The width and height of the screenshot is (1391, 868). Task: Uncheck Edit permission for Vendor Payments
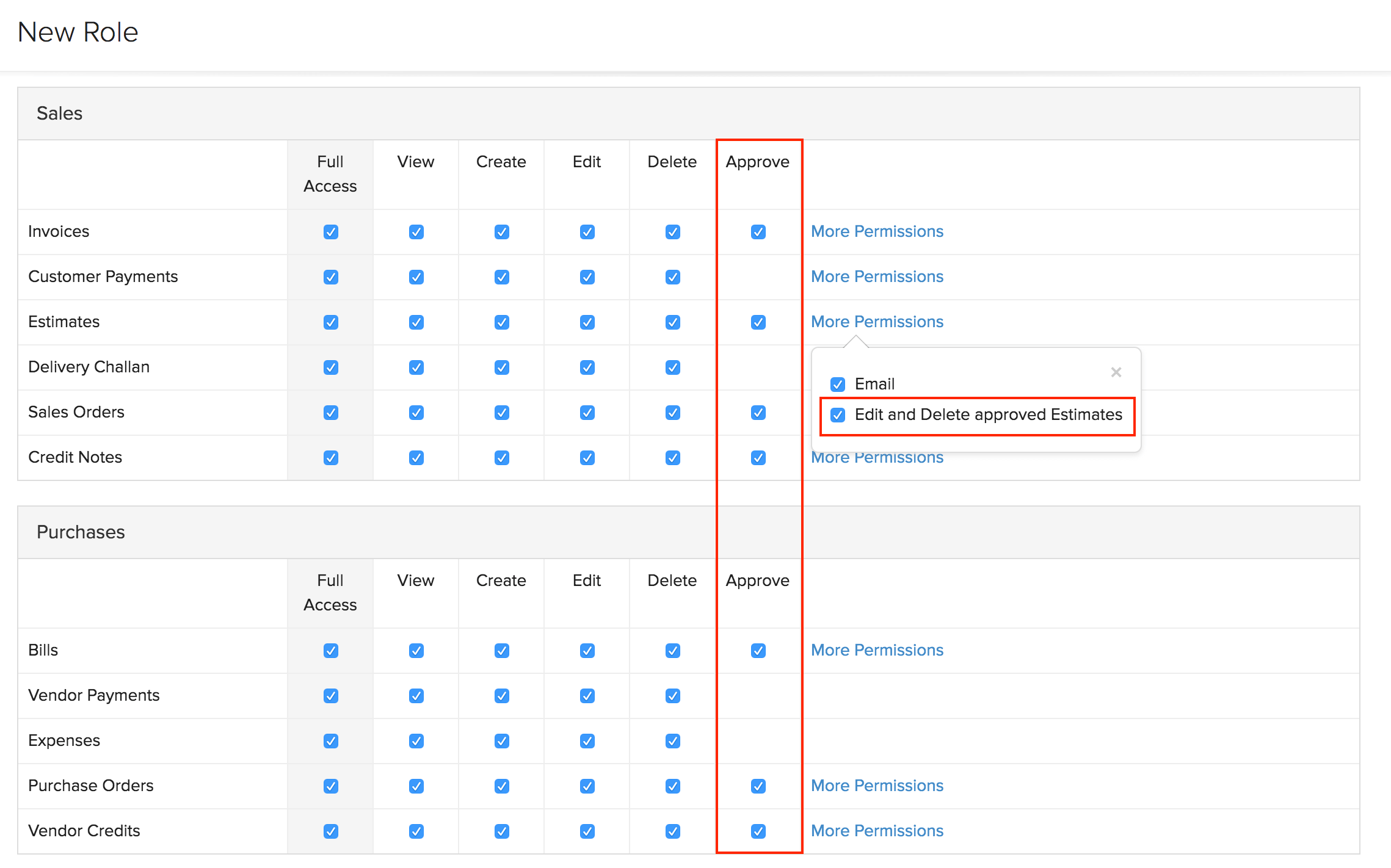[x=587, y=696]
